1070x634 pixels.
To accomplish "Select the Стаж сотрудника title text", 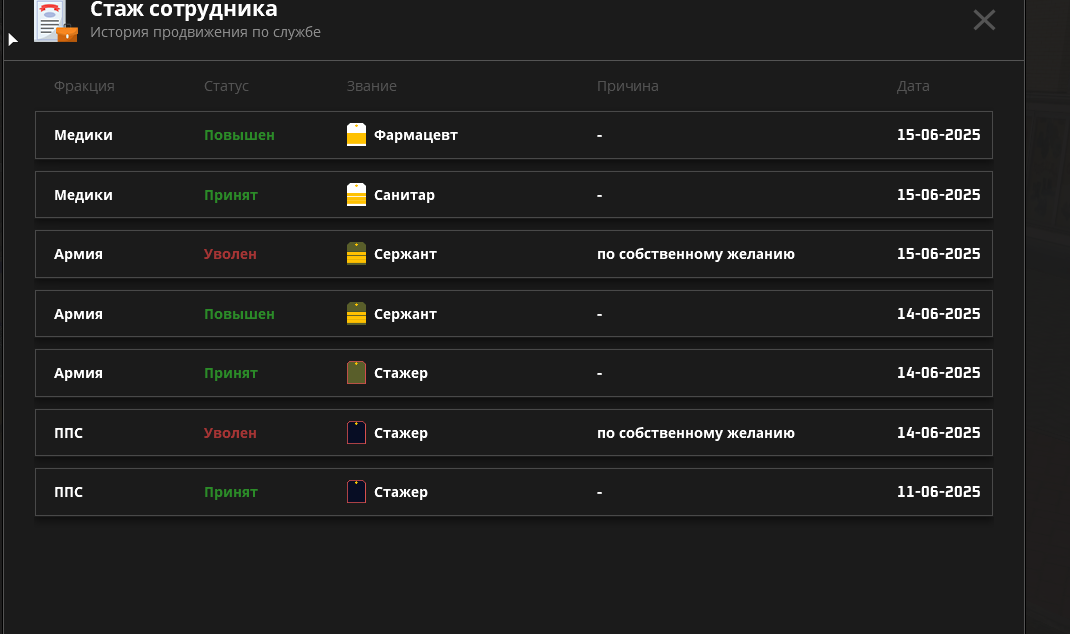I will [184, 10].
